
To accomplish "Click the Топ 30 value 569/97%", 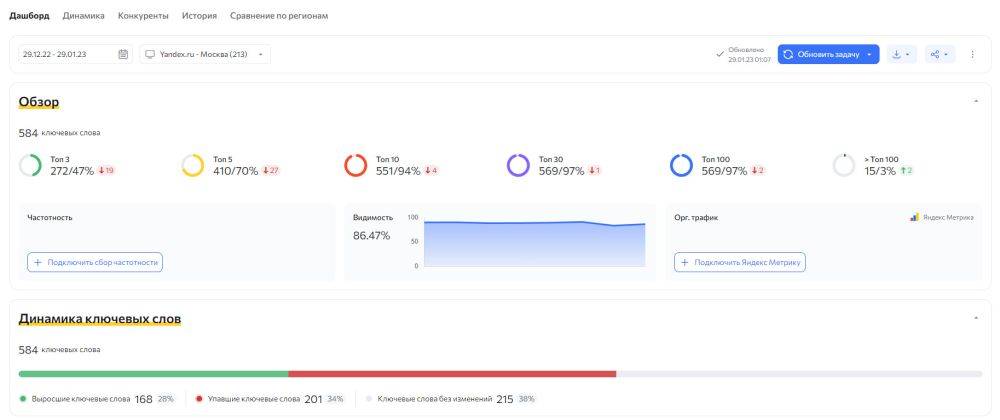I will [561, 171].
